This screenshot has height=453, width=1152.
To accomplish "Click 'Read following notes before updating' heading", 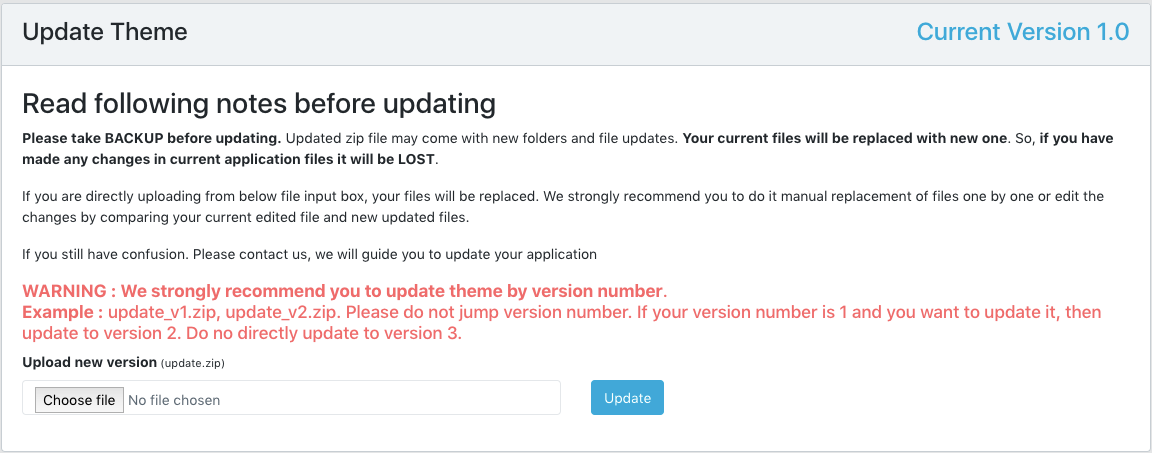I will pyautogui.click(x=259, y=103).
